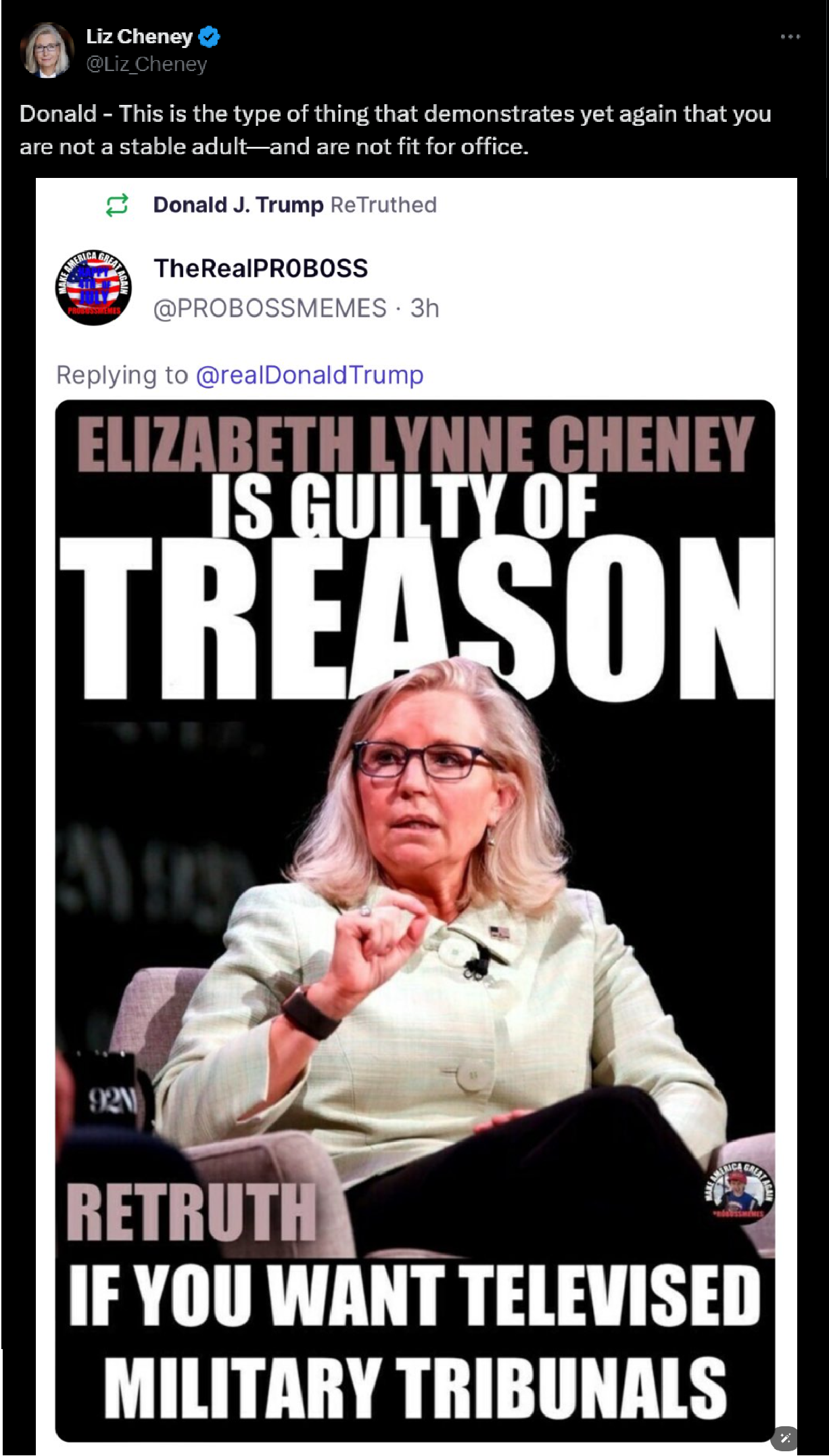Screen dimensions: 829x1456
Task: Click the @PROBOSSMEMES handle
Action: (x=270, y=309)
